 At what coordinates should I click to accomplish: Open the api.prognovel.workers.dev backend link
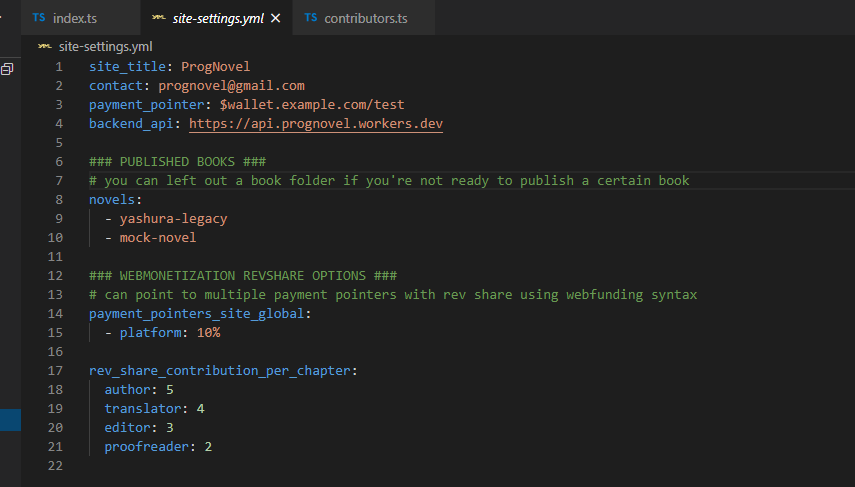click(x=315, y=124)
